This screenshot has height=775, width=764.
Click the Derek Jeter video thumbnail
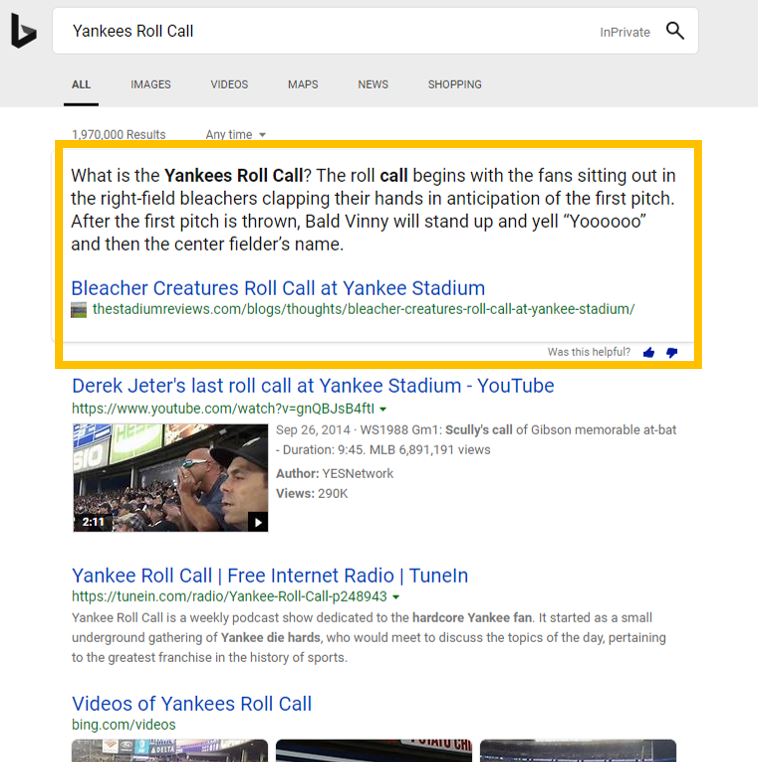pyautogui.click(x=170, y=478)
